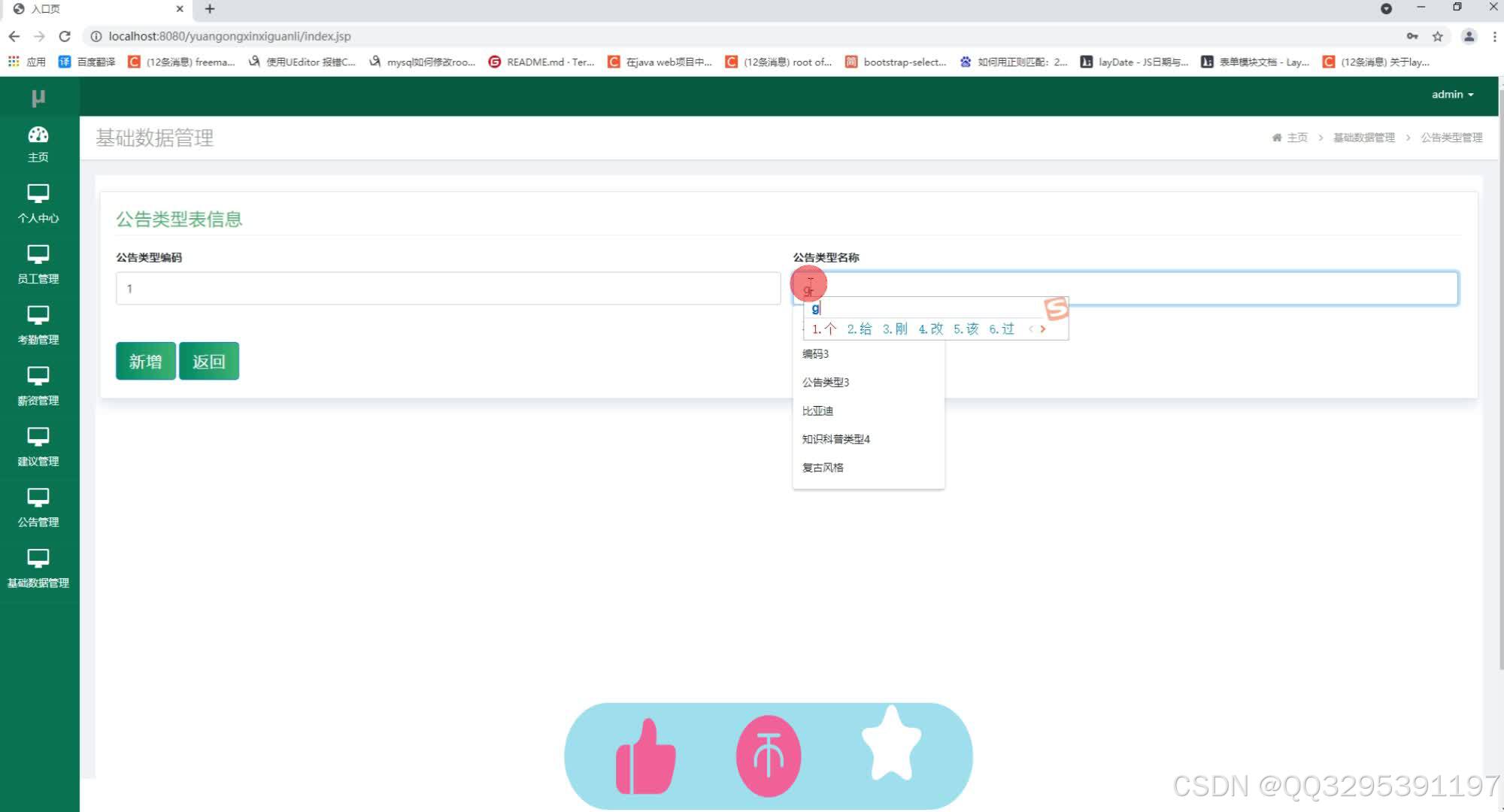Viewport: 1504px width, 812px height.
Task: Select IME candidate 5.该
Action: (966, 329)
